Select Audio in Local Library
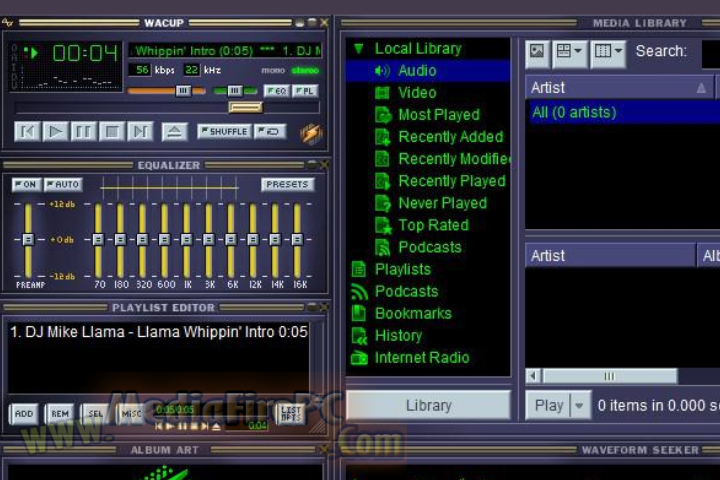This screenshot has height=480, width=720. coord(428,71)
